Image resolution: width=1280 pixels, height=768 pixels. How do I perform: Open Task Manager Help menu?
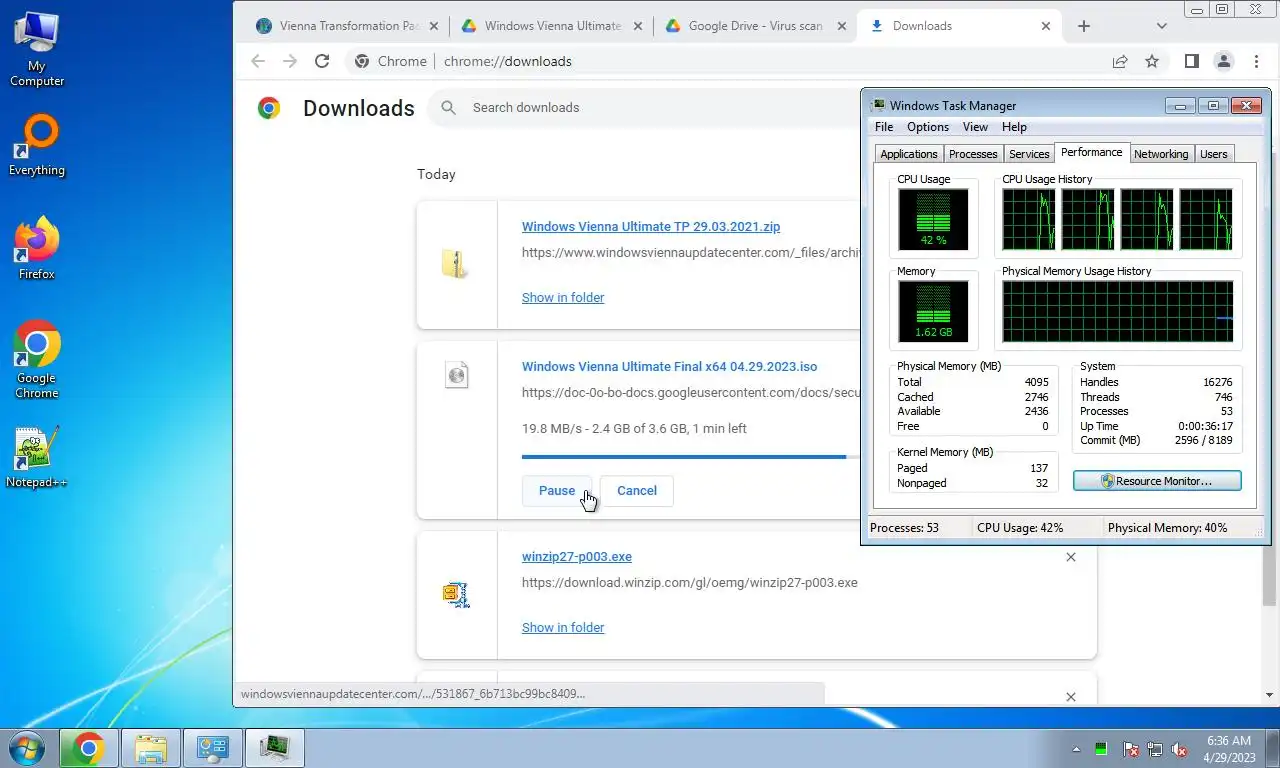[x=1014, y=127]
